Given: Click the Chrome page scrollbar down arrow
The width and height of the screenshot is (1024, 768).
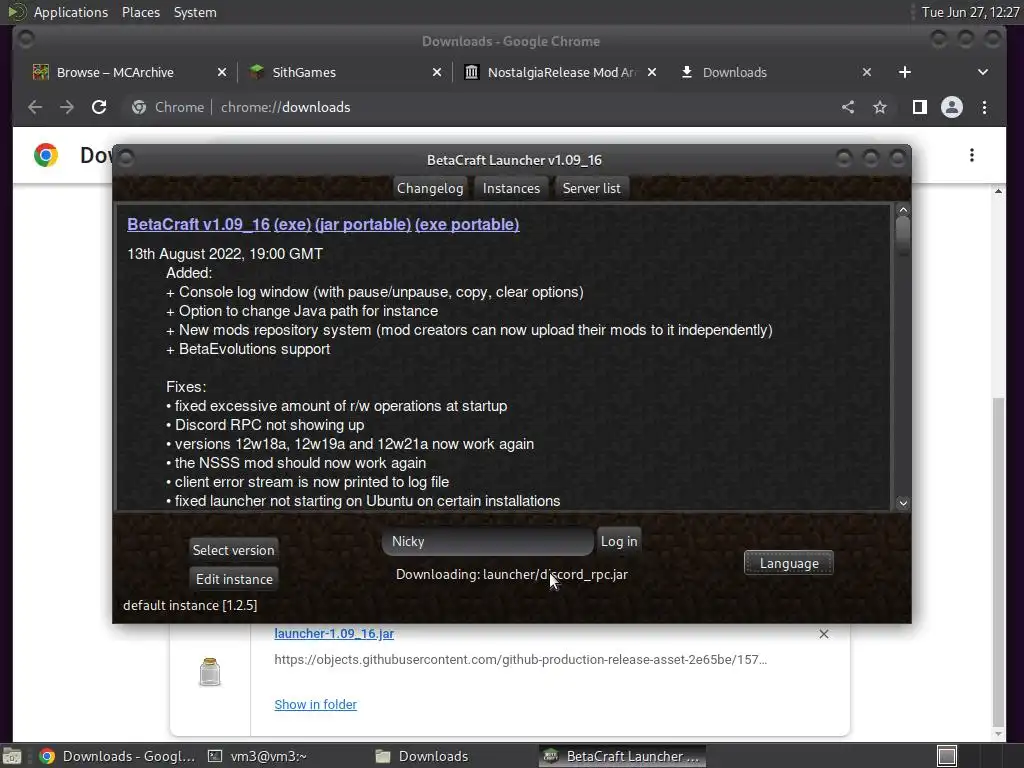Looking at the screenshot, I should [998, 733].
